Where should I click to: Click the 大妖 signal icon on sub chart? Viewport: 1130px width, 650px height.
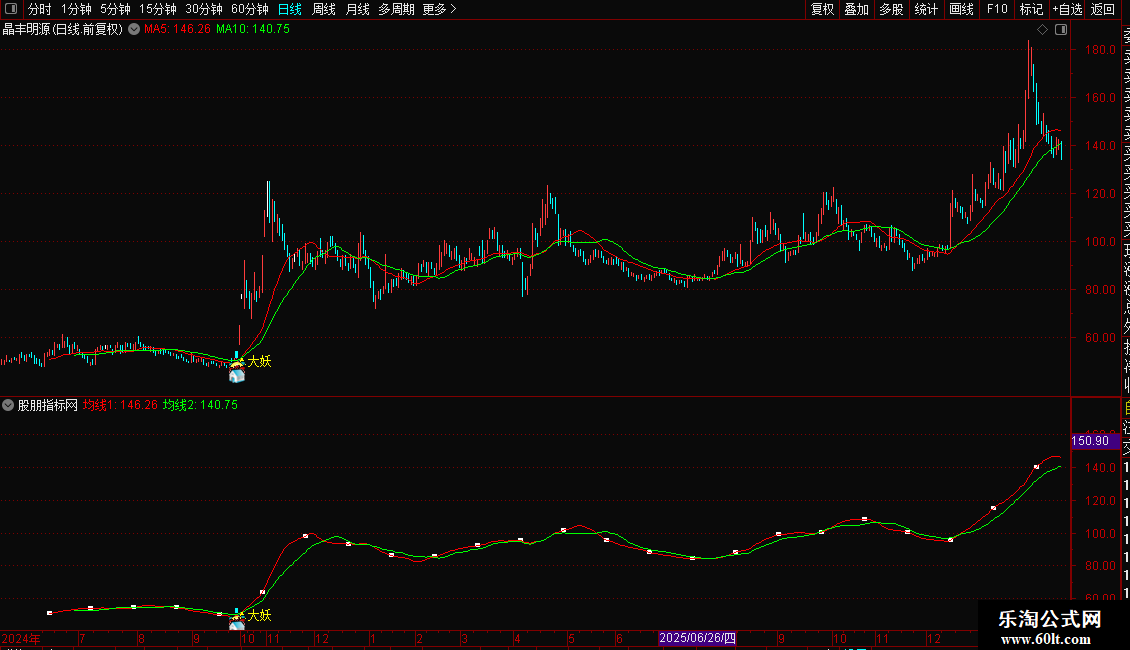click(x=237, y=624)
